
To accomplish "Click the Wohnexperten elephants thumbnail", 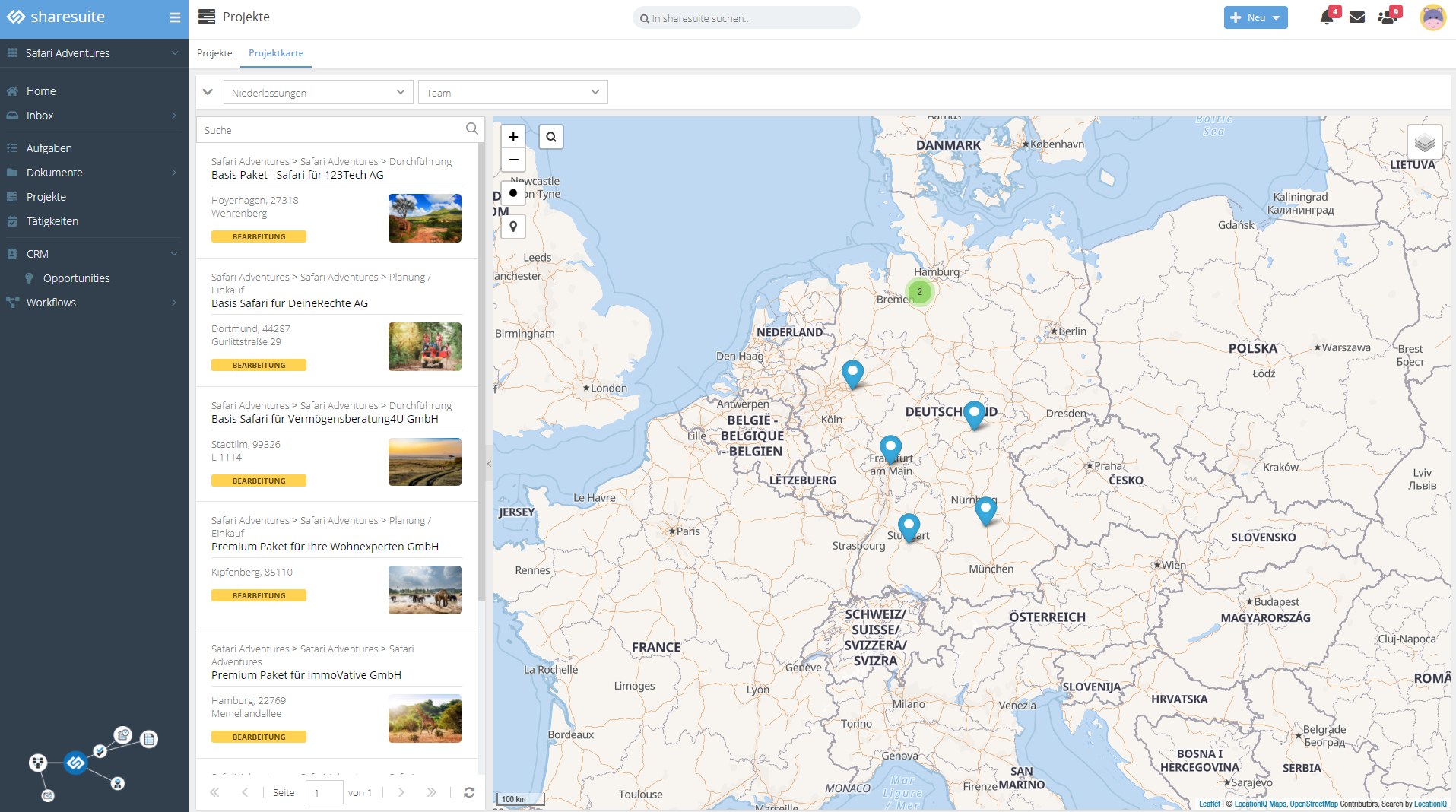I will click(425, 590).
